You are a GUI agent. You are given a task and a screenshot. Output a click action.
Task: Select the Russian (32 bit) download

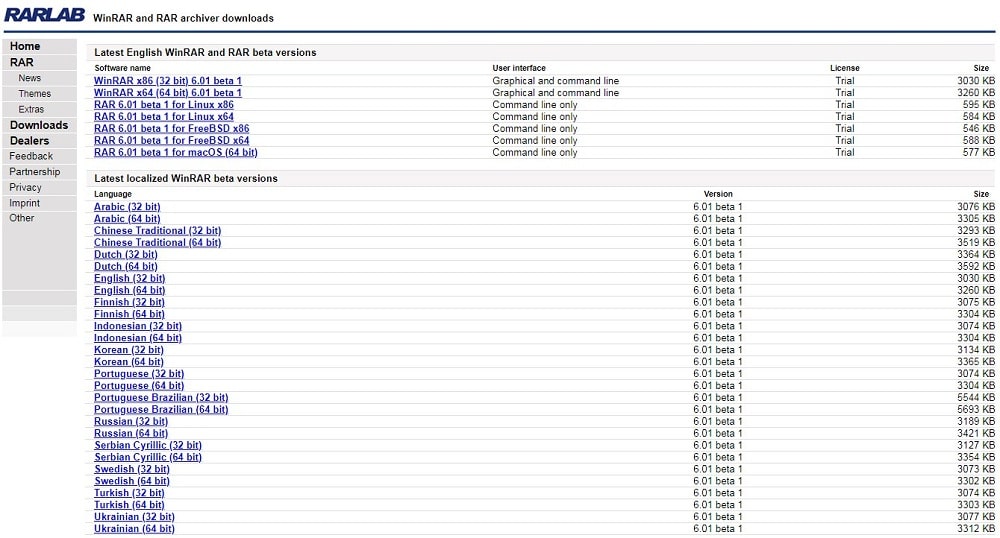tap(131, 421)
